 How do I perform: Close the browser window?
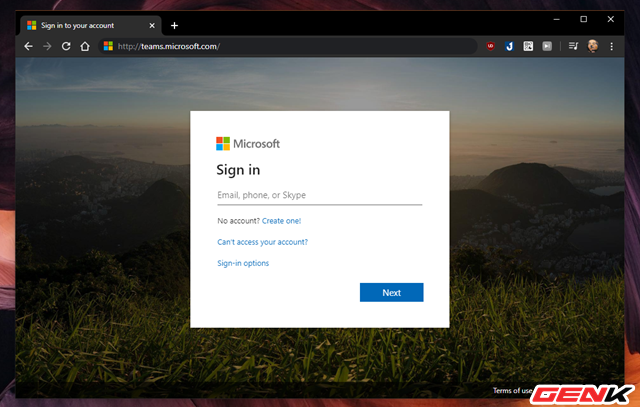coord(611,19)
